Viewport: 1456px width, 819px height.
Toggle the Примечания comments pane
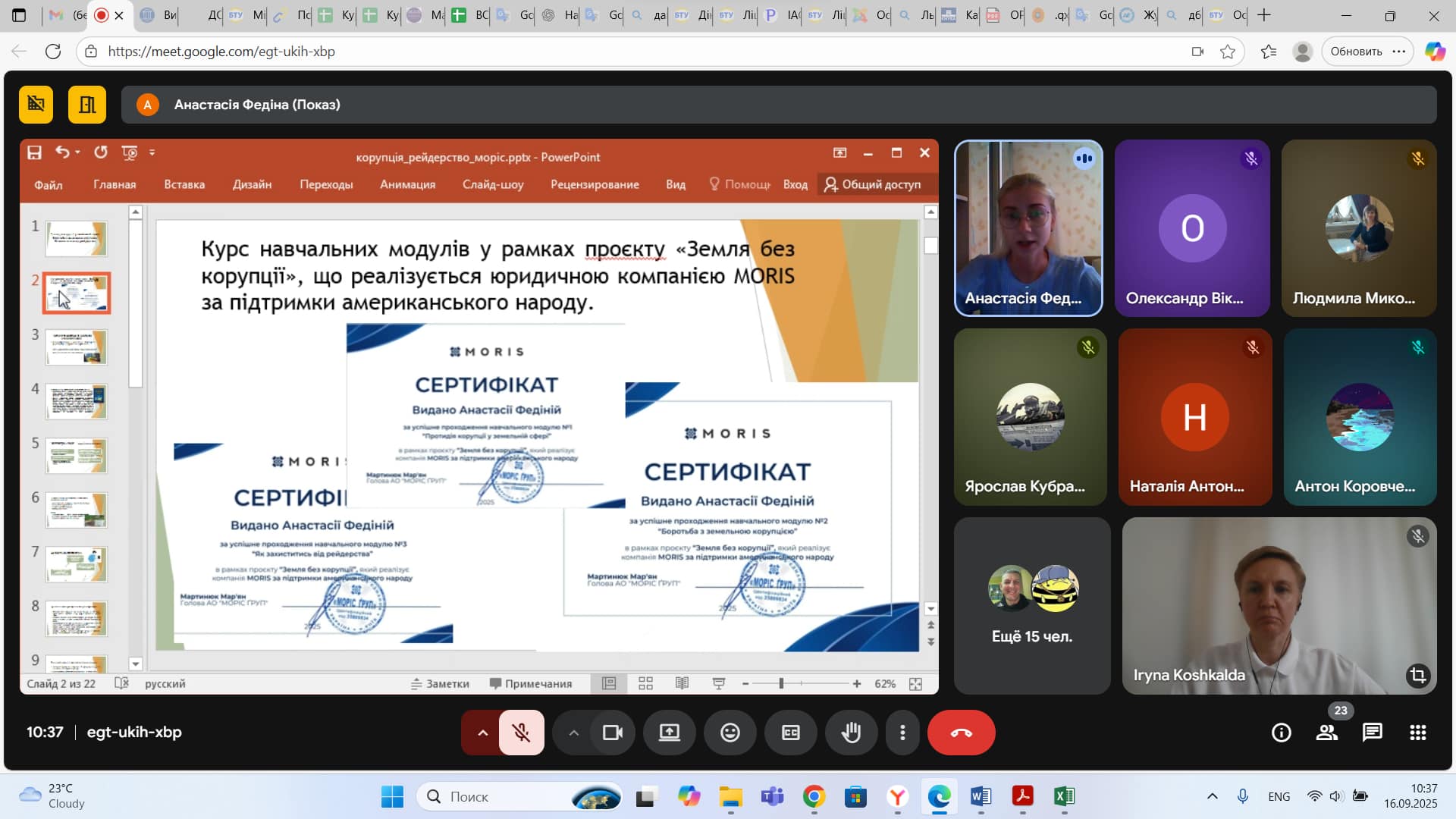click(531, 683)
